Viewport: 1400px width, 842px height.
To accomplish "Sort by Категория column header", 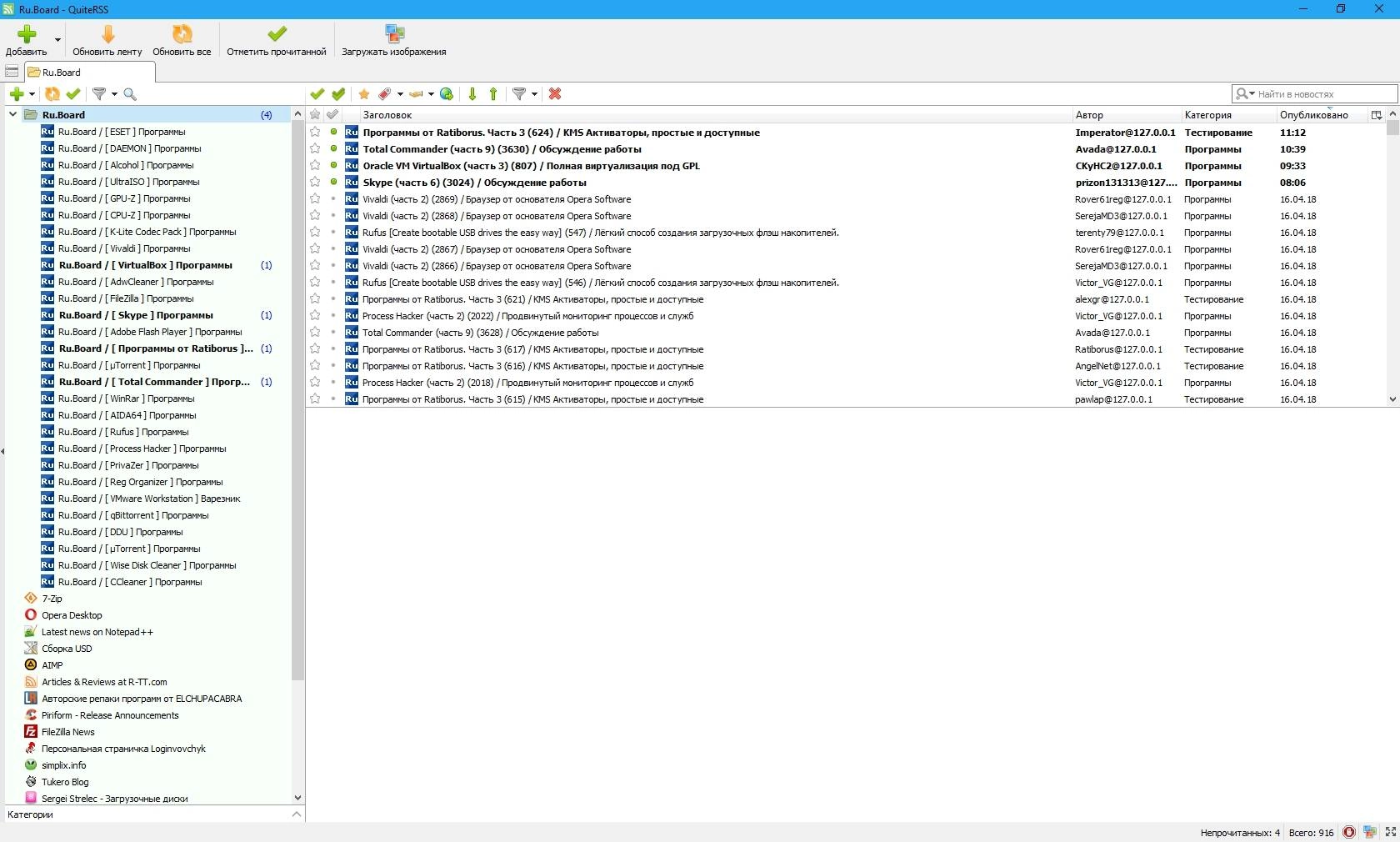I will (x=1228, y=115).
